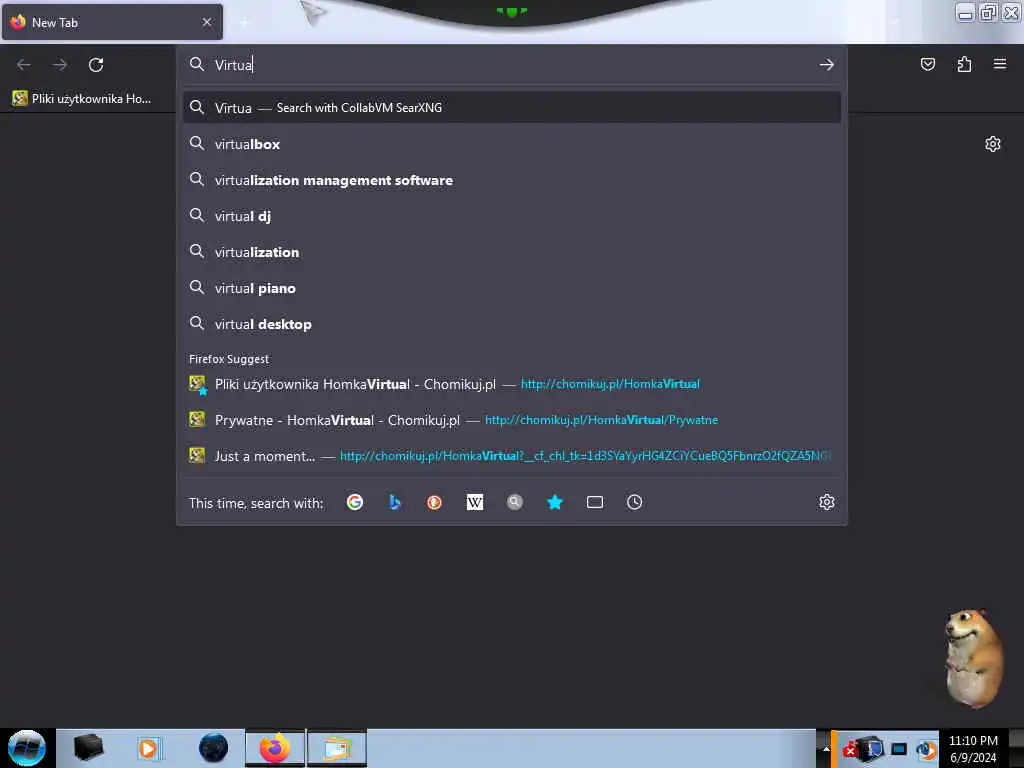
Task: Choose virtualization management software suggestion
Action: 511,180
